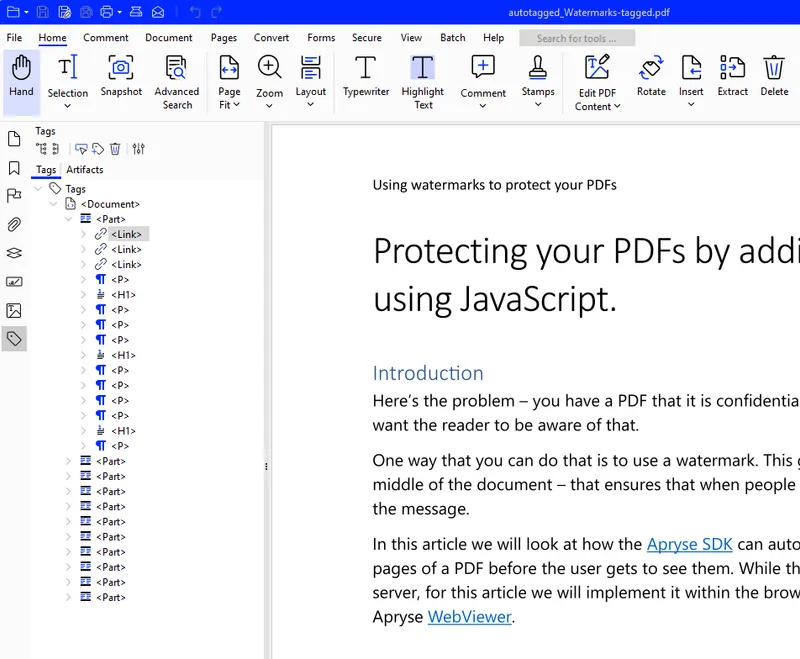Activate the Snapshot tool
This screenshot has width=800, height=659.
pyautogui.click(x=121, y=77)
